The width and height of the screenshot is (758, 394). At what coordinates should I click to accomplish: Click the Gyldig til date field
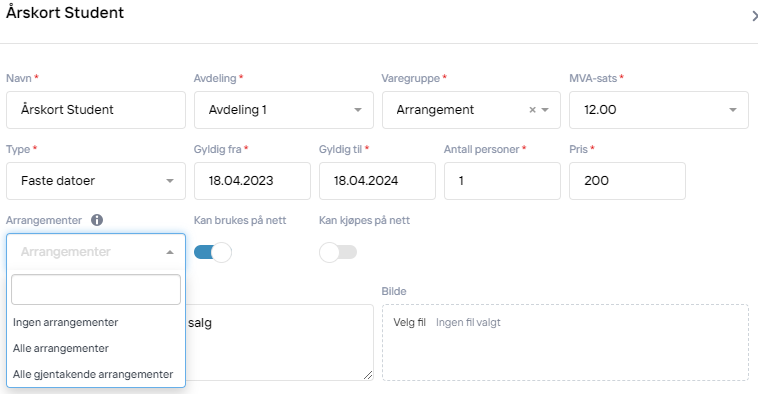[x=377, y=181]
